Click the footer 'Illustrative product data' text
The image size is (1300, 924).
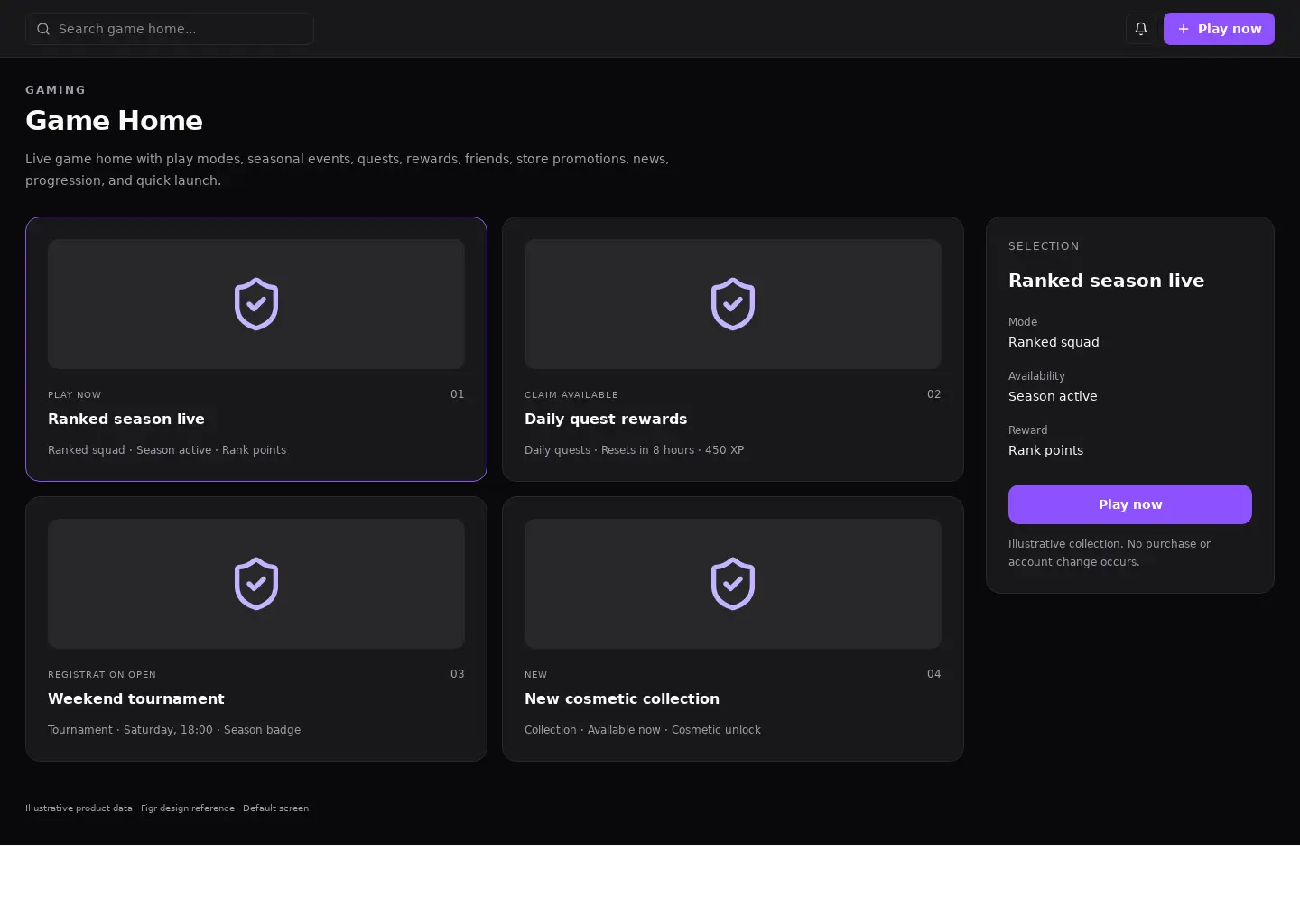point(79,808)
